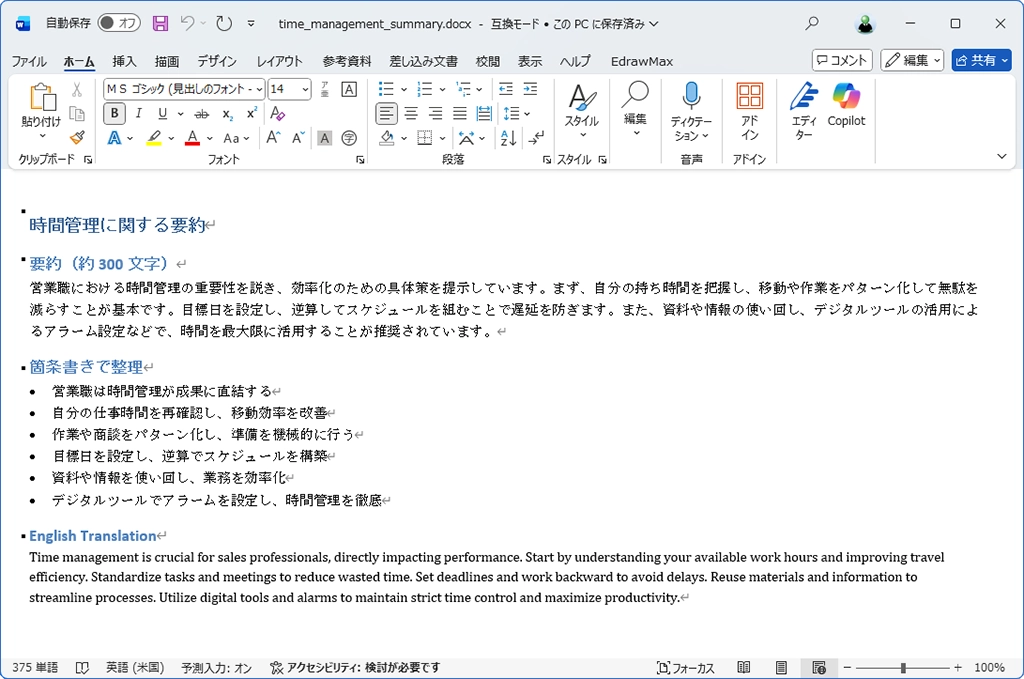Viewport: 1024px width, 679px height.
Task: Toggle Italic formatting button
Action: tap(138, 114)
